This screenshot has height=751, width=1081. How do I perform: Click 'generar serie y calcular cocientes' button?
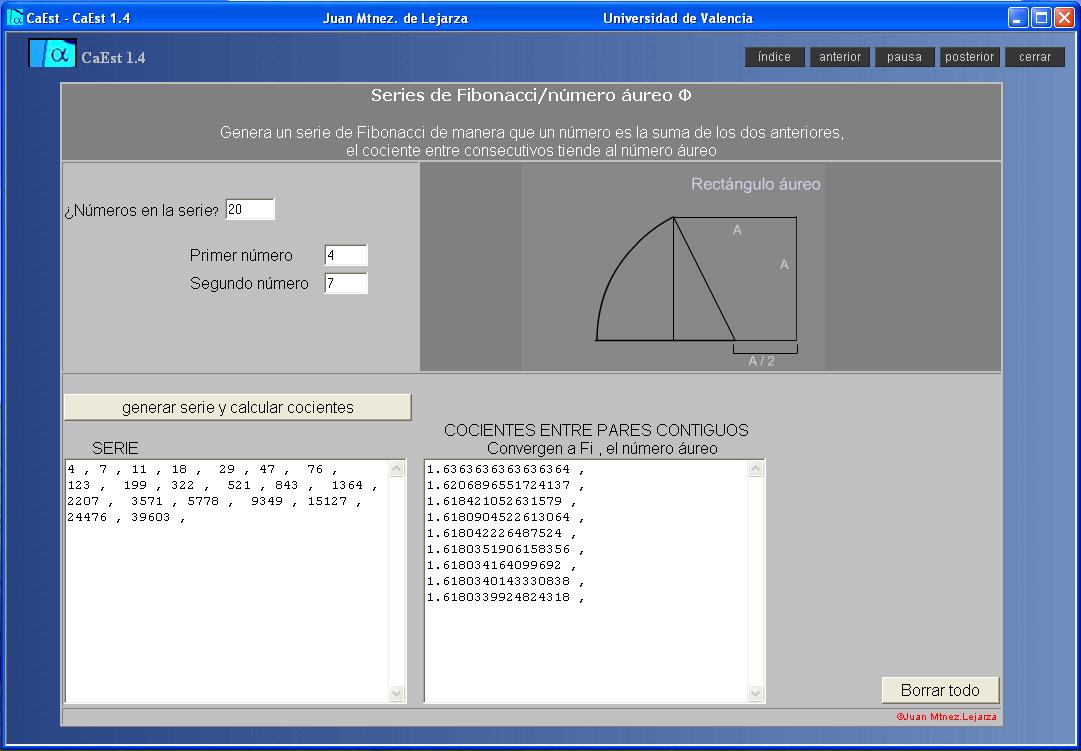pyautogui.click(x=238, y=408)
